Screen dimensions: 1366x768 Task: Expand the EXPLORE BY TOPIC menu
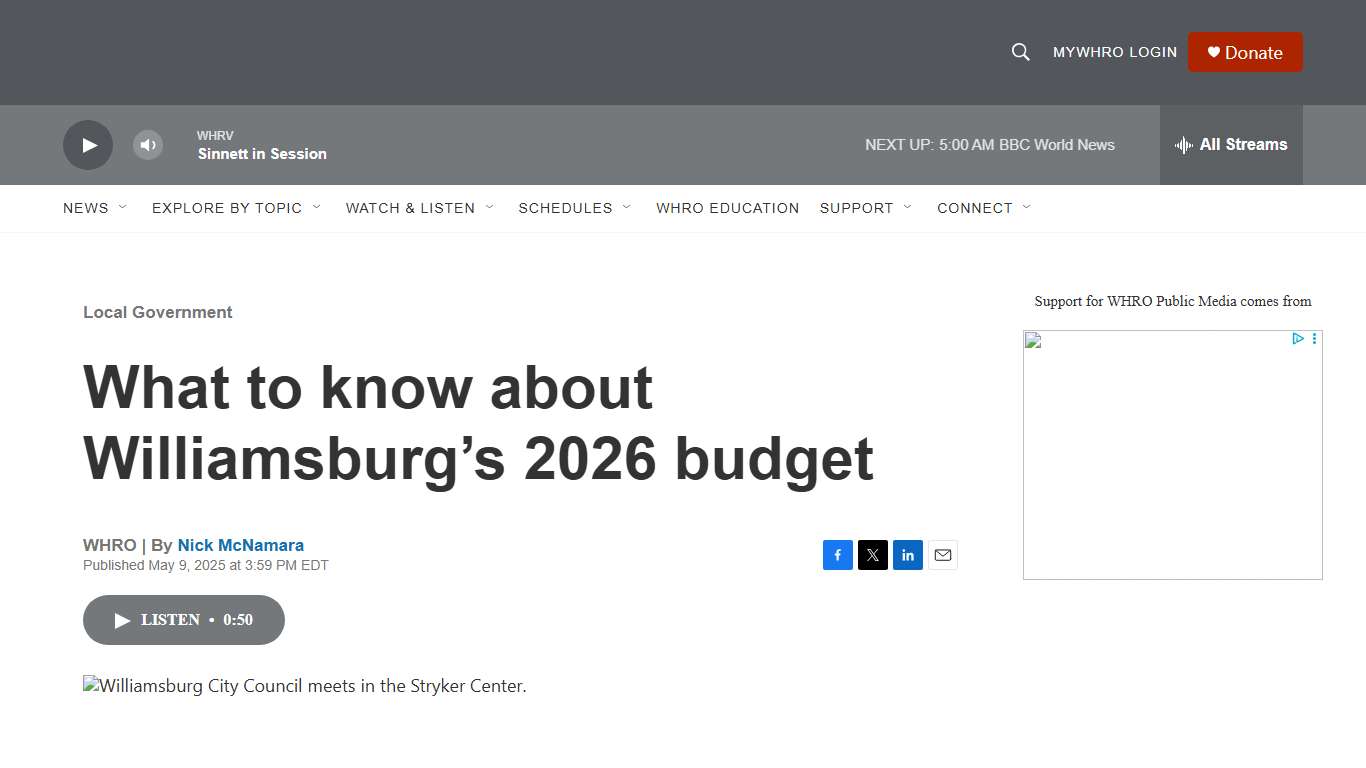227,208
